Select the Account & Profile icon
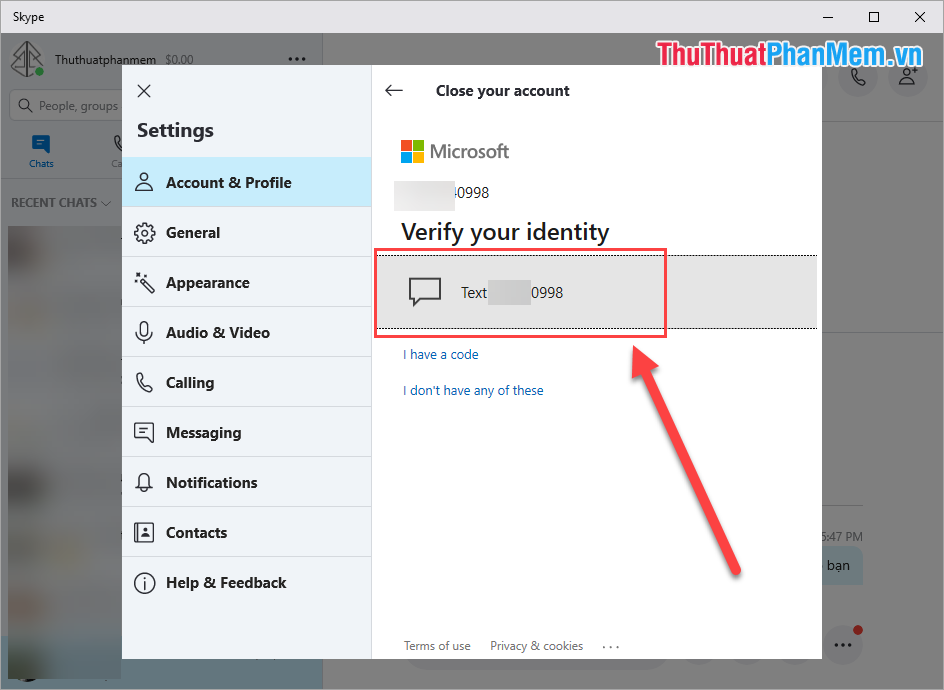Screen dimensions: 944x690 pos(143,182)
